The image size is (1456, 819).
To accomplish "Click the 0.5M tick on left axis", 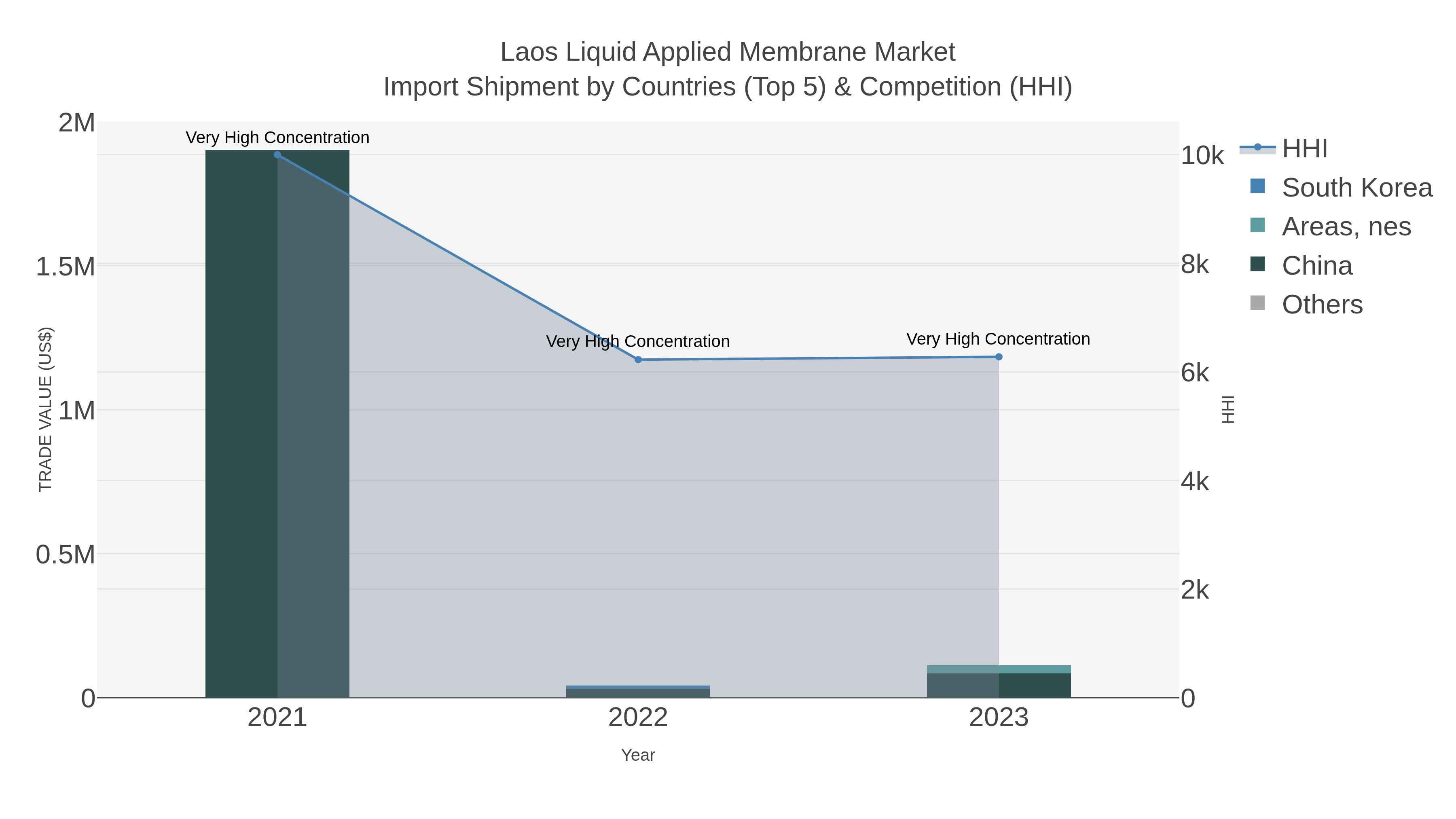I will (66, 555).
